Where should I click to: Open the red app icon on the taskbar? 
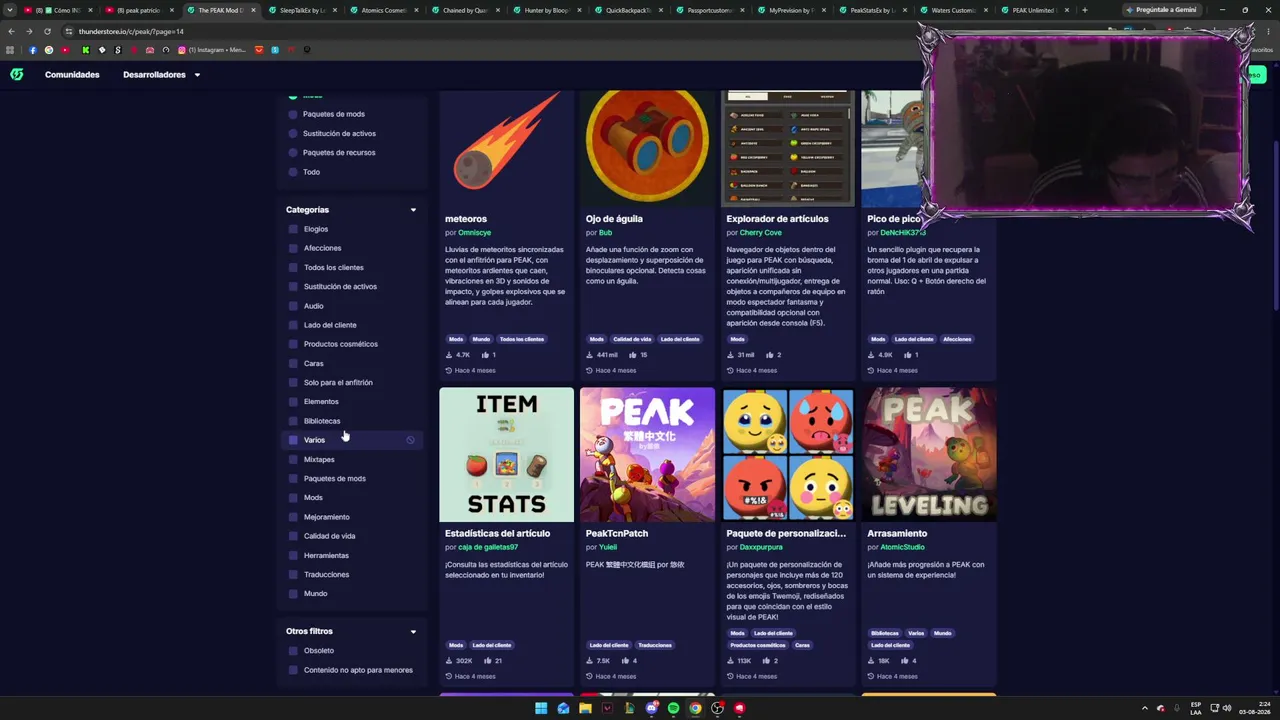pos(739,708)
